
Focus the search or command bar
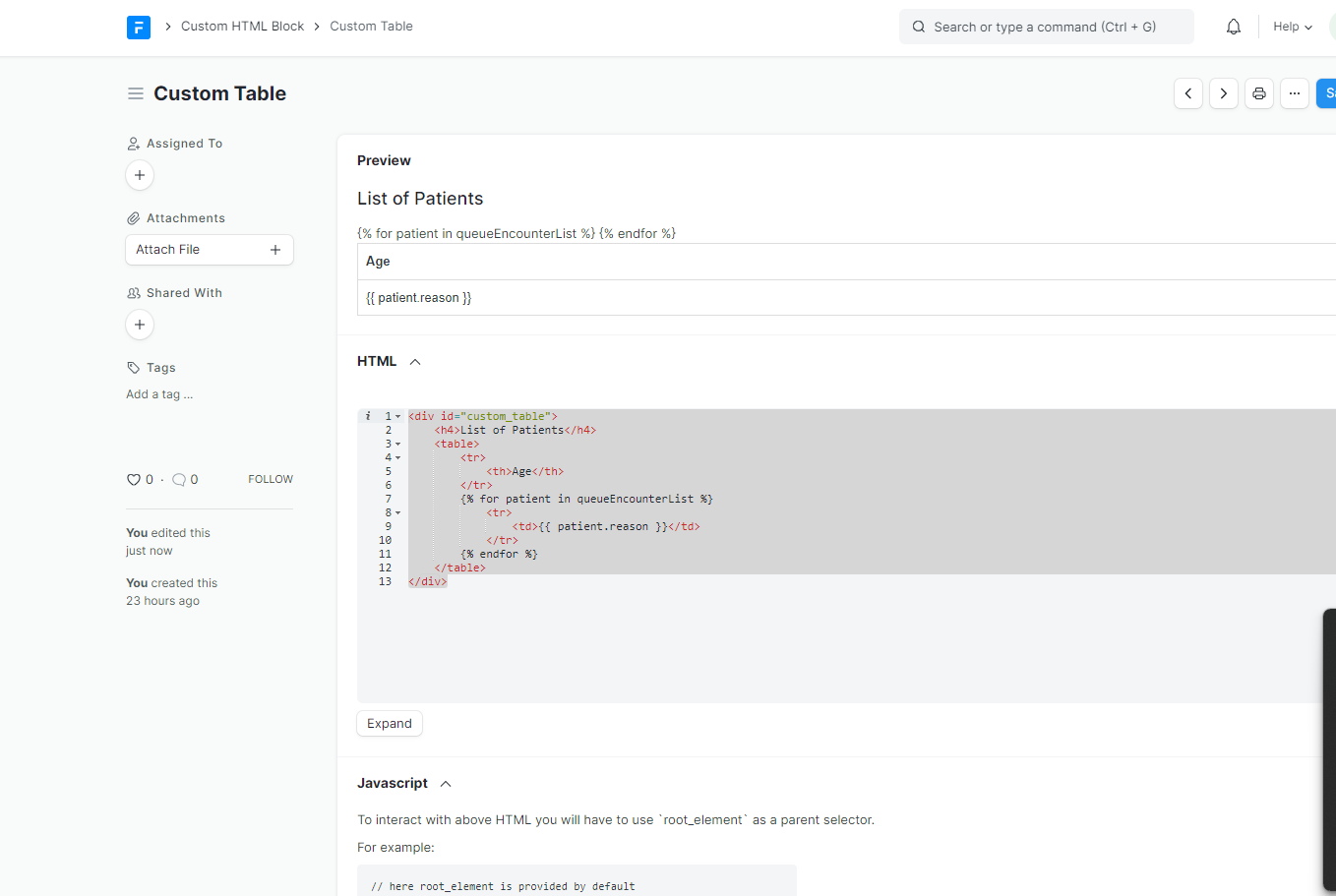(x=1047, y=27)
